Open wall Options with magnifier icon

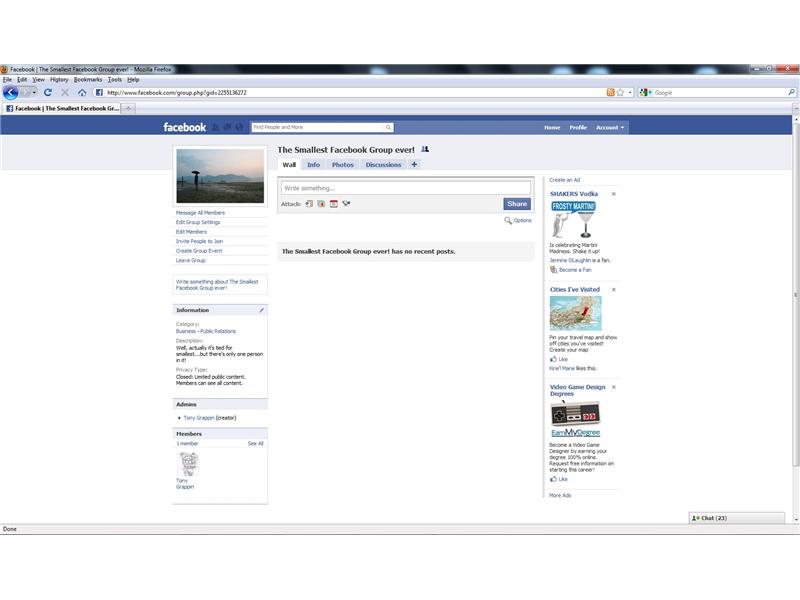click(x=518, y=220)
